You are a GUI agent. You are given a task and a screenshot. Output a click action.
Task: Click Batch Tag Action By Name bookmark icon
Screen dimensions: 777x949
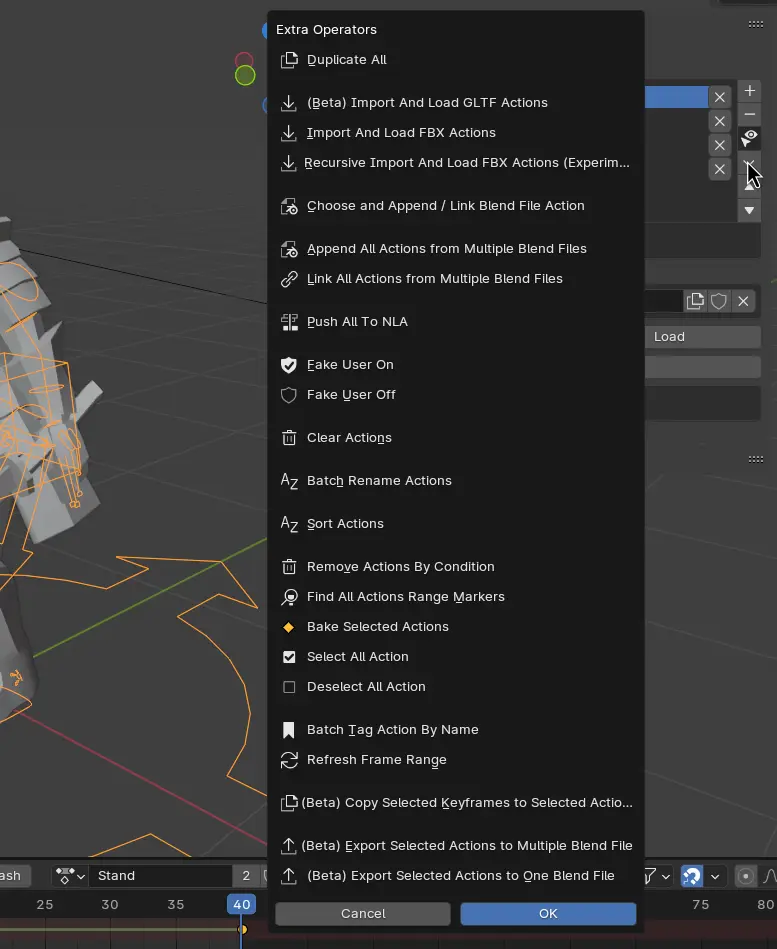click(289, 730)
